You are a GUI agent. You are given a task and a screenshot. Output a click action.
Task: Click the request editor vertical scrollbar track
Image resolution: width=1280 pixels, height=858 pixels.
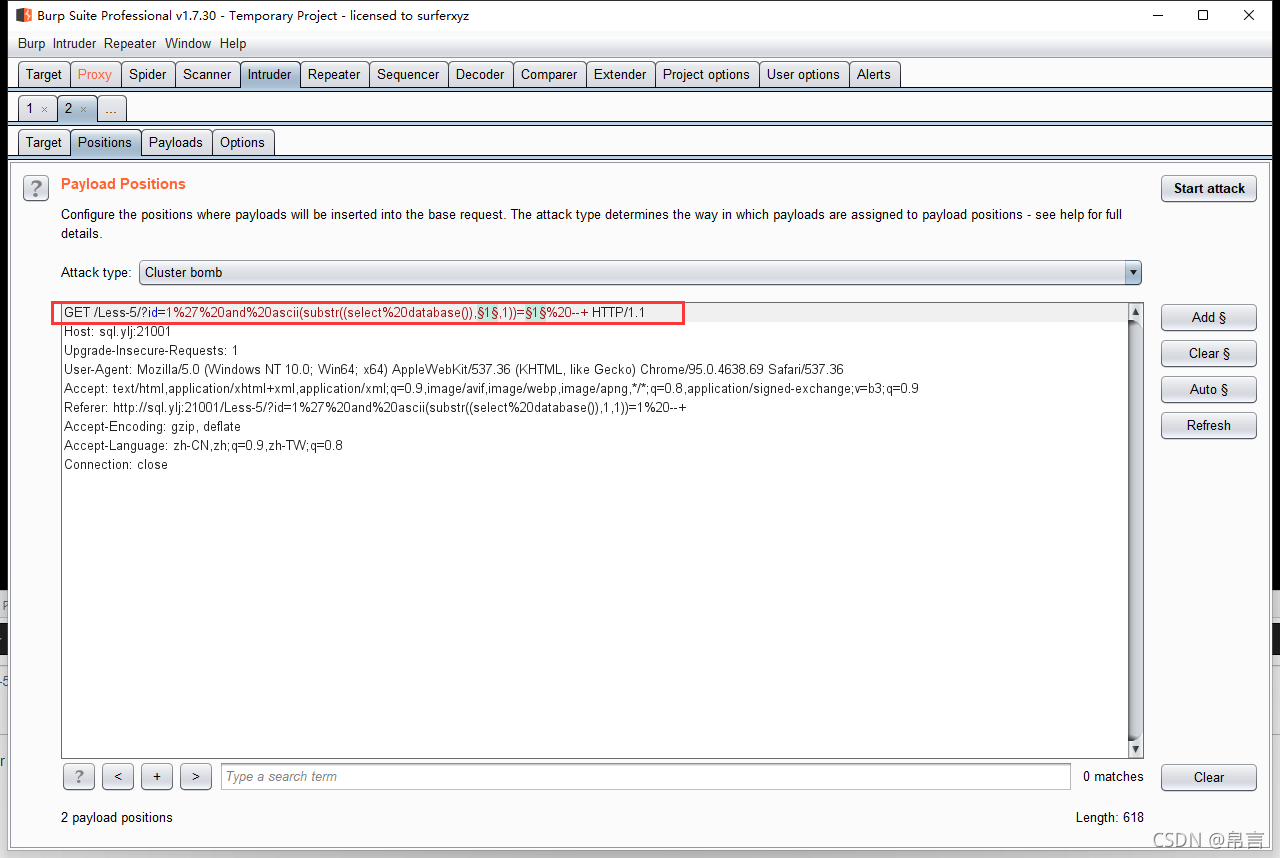click(x=1135, y=530)
